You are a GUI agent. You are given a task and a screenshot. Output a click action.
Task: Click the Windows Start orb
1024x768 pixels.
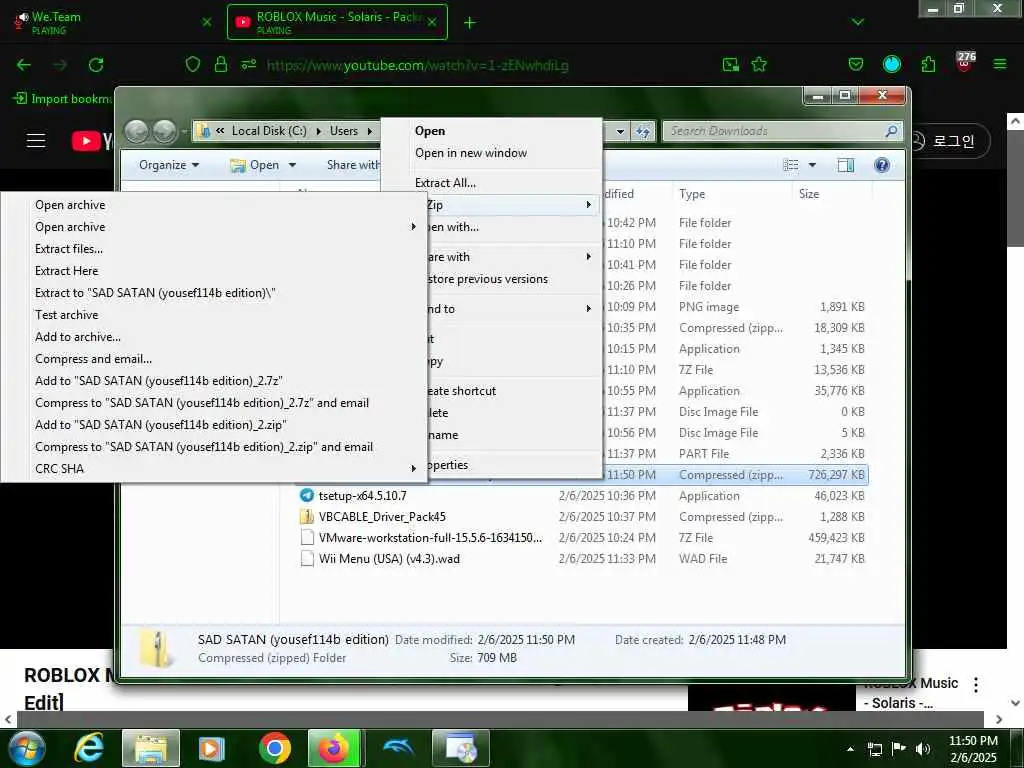click(x=27, y=748)
